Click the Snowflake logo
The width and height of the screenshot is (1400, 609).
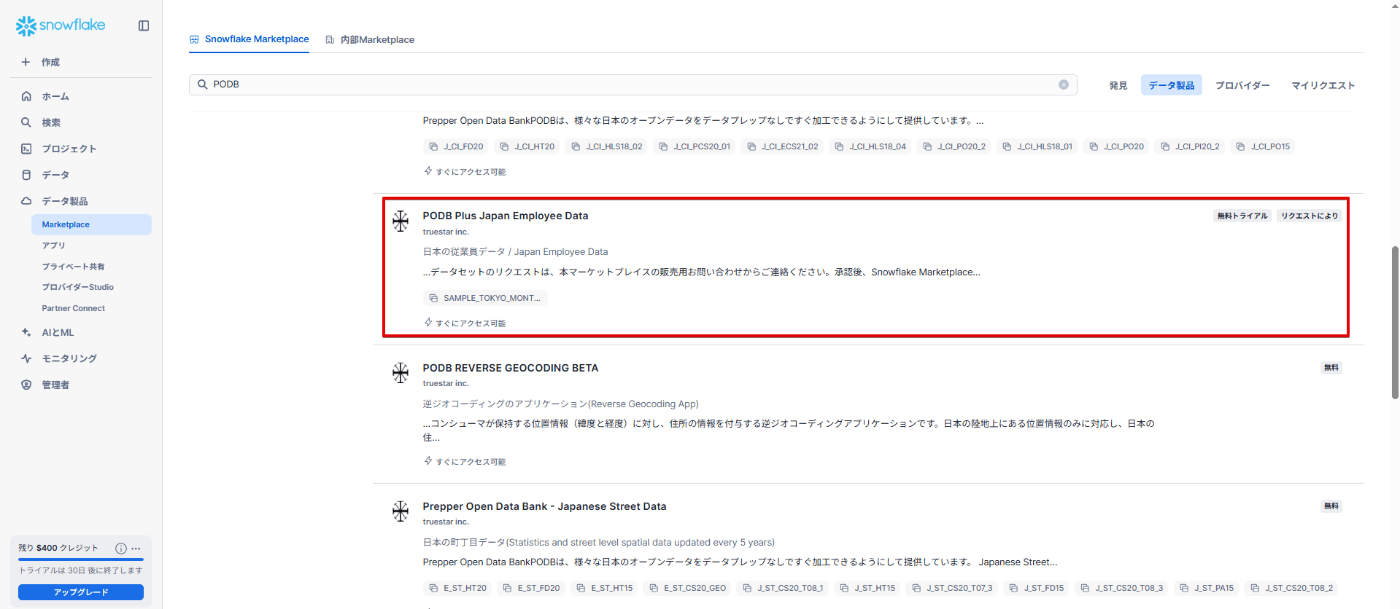pyautogui.click(x=60, y=26)
